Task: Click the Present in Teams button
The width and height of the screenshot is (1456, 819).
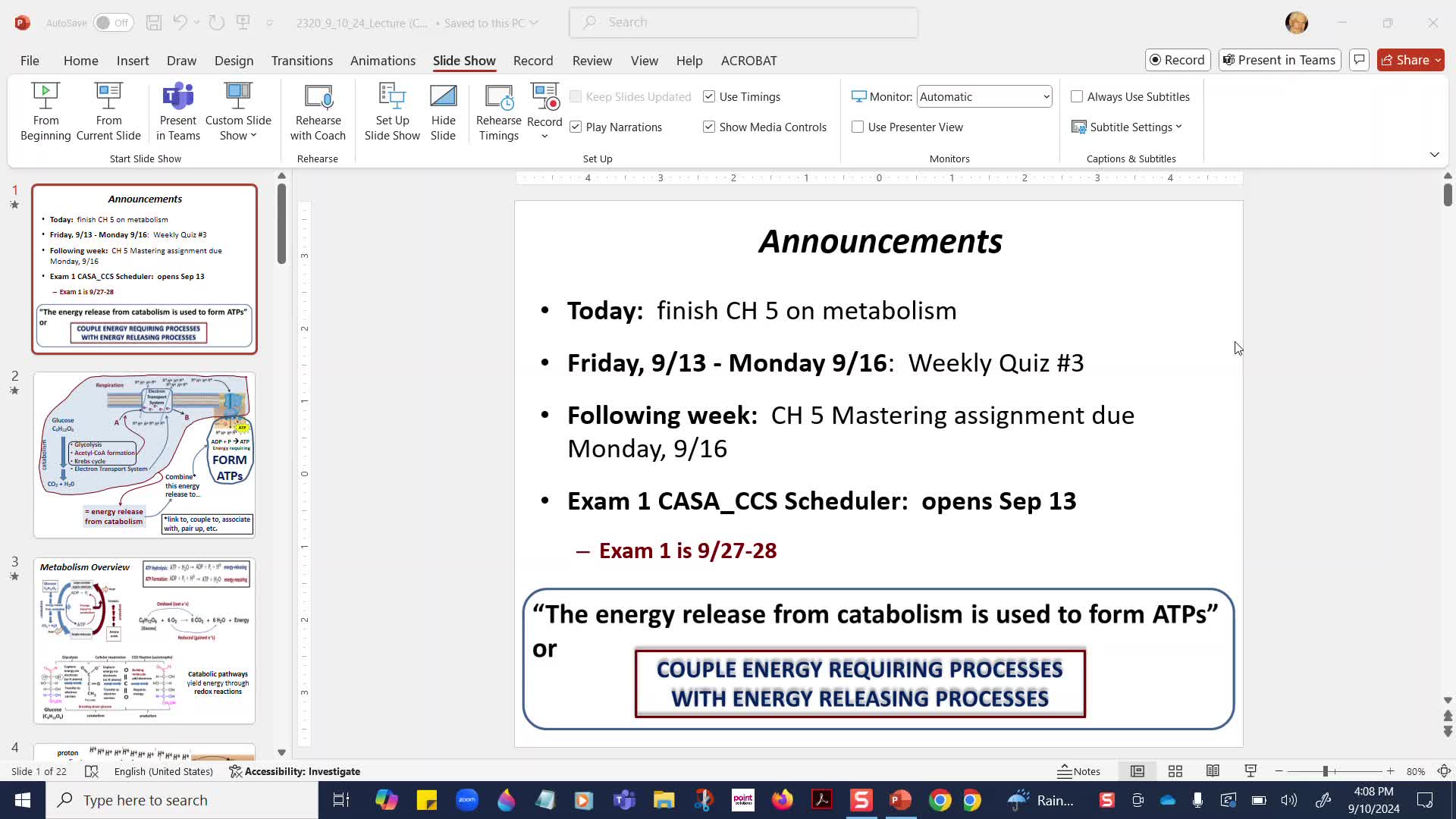Action: 1279,60
